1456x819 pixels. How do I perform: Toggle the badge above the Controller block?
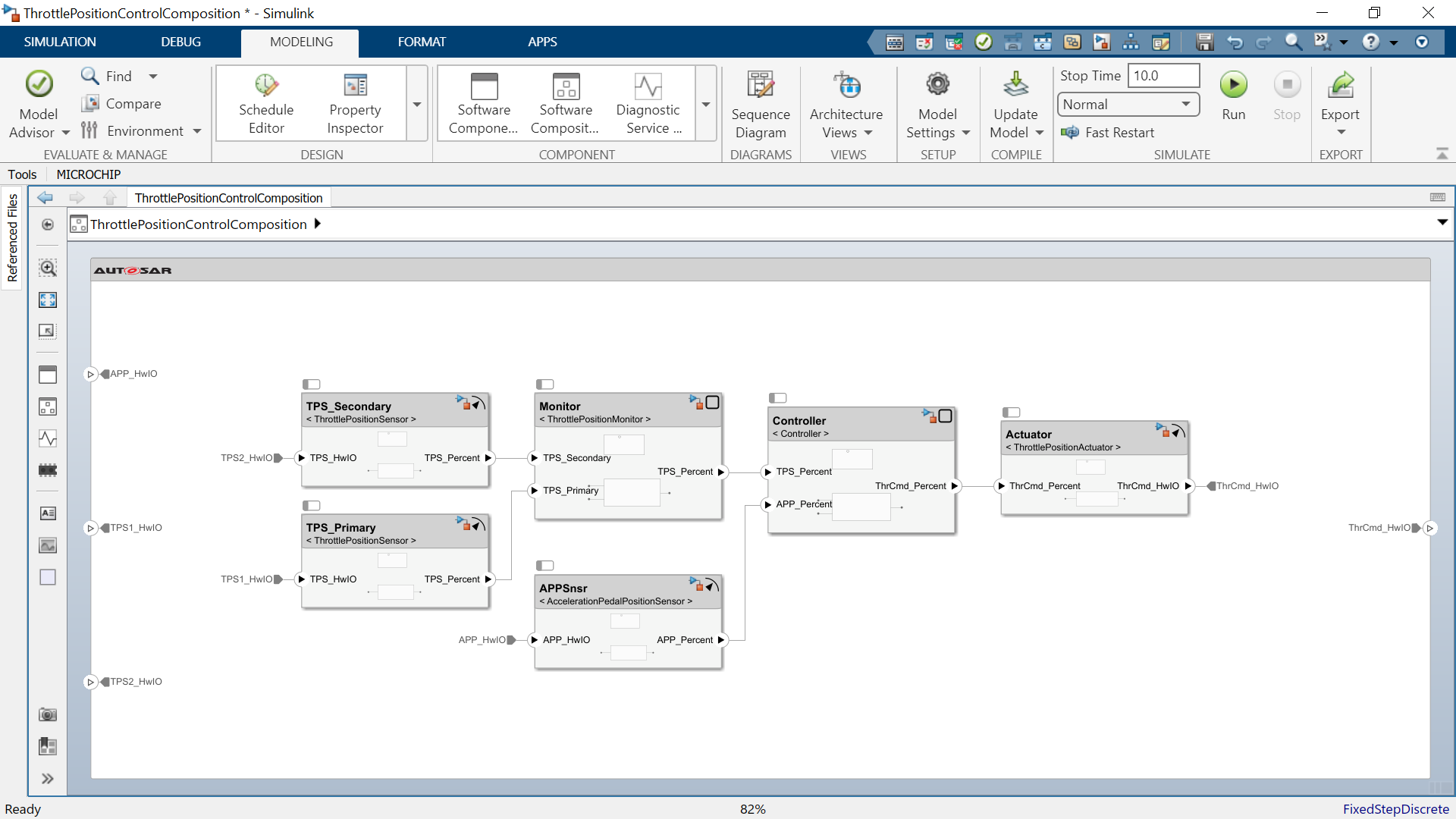(778, 398)
